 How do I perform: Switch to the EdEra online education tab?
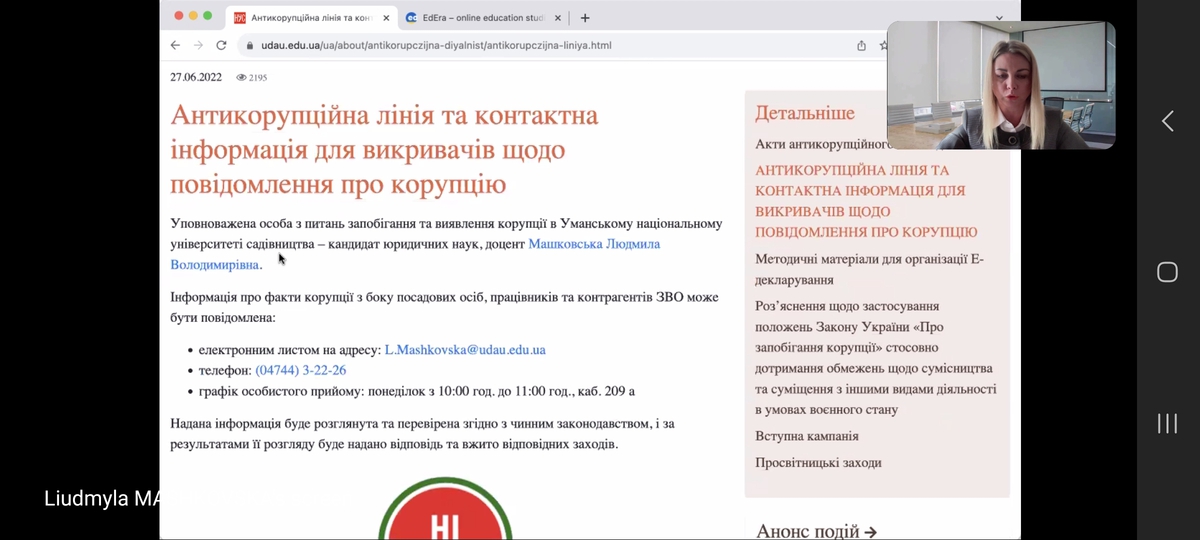coord(485,18)
